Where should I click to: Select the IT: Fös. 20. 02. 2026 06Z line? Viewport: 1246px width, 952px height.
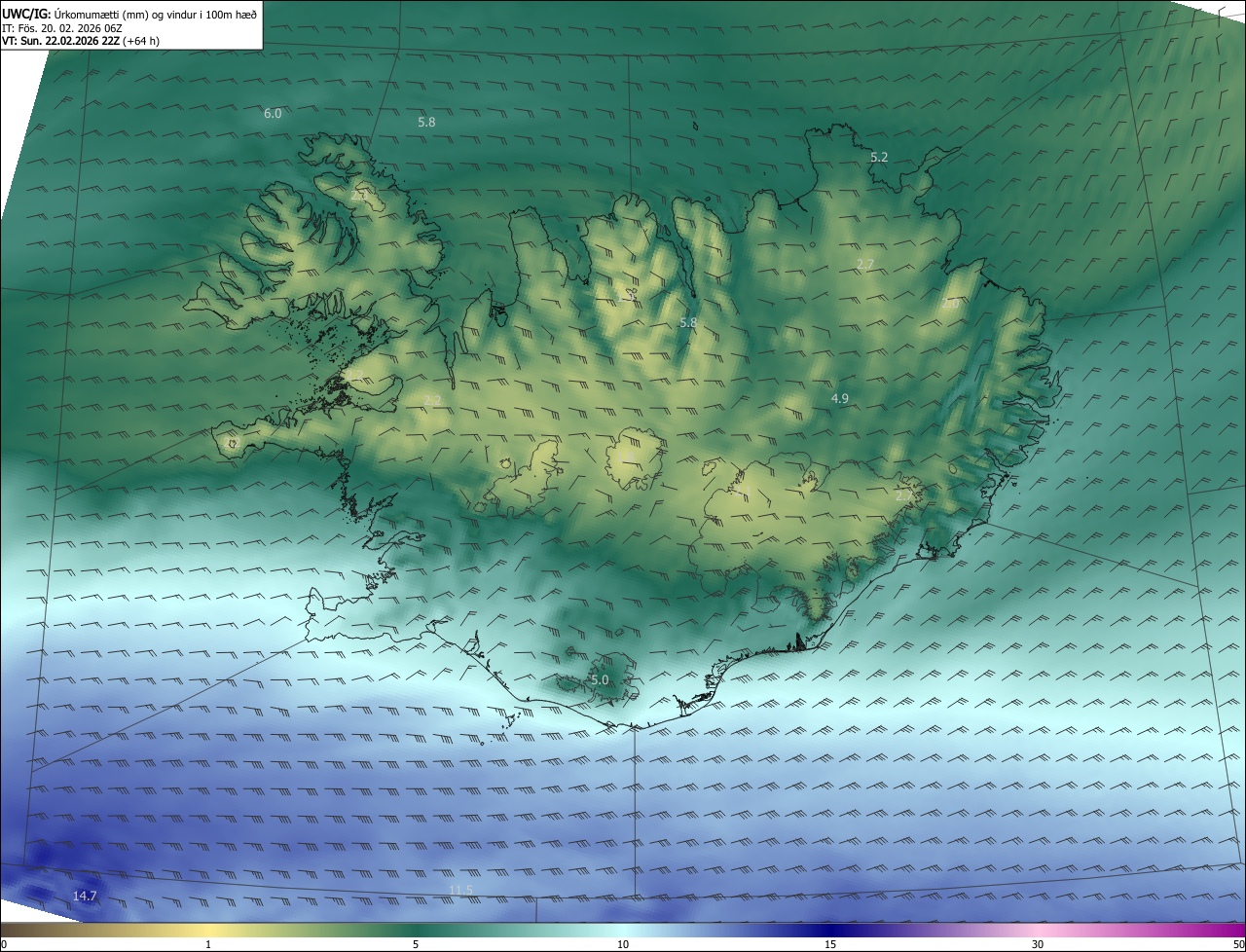click(x=61, y=28)
